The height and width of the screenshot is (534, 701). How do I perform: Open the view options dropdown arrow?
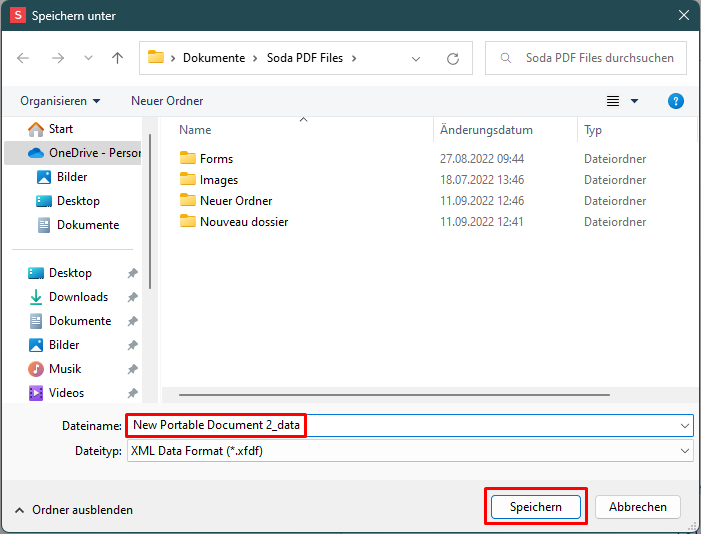(634, 101)
